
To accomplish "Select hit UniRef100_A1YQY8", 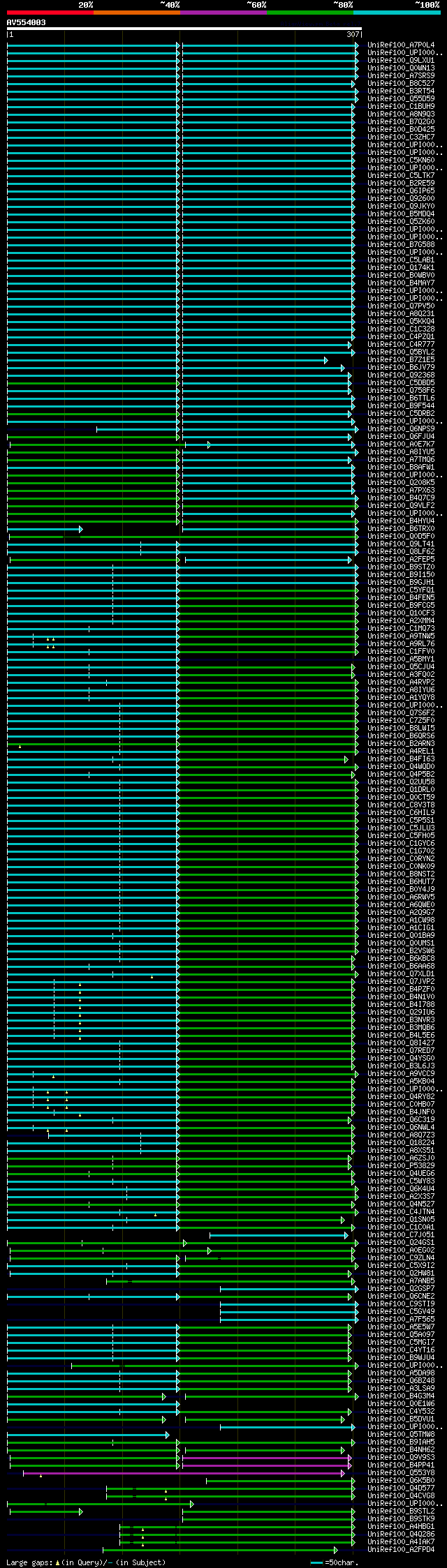I will [x=401, y=698].
